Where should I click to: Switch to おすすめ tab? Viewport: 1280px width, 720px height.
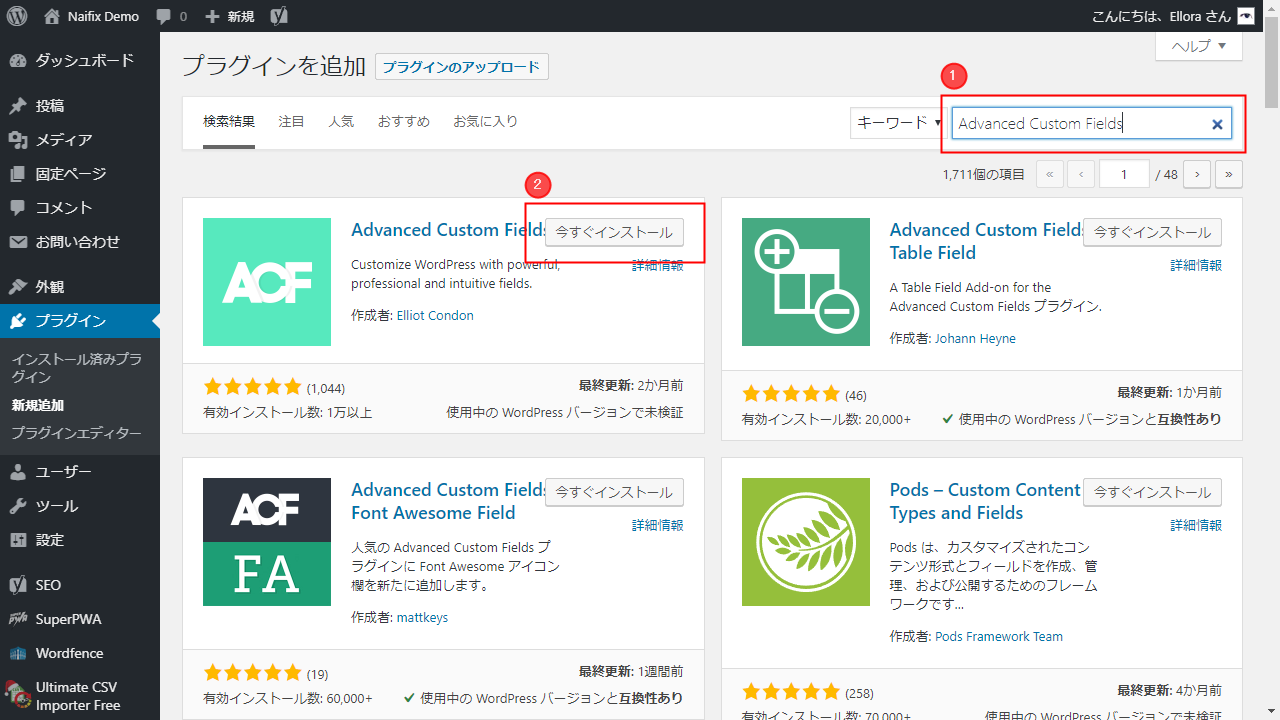[403, 122]
